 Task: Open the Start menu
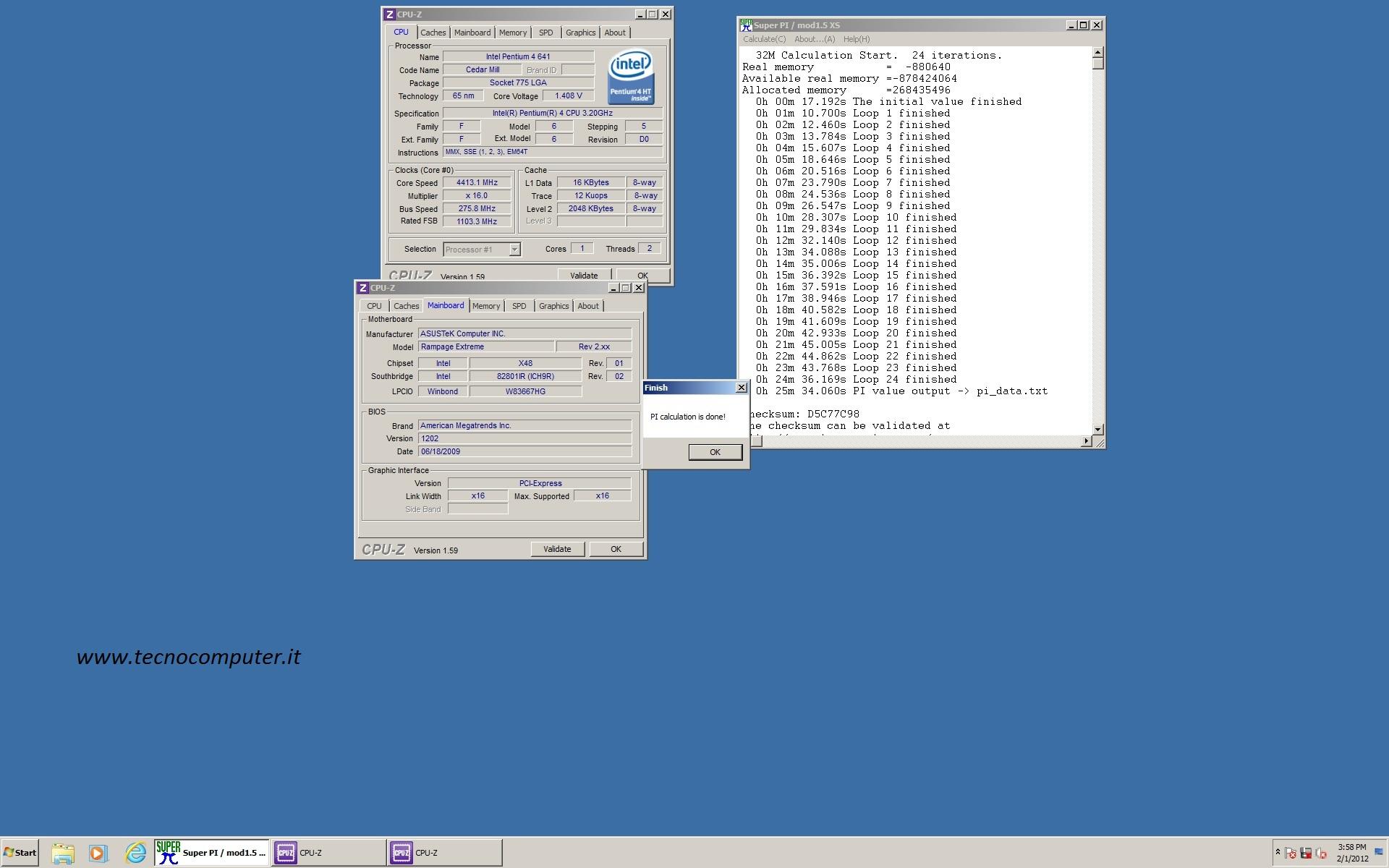point(20,852)
